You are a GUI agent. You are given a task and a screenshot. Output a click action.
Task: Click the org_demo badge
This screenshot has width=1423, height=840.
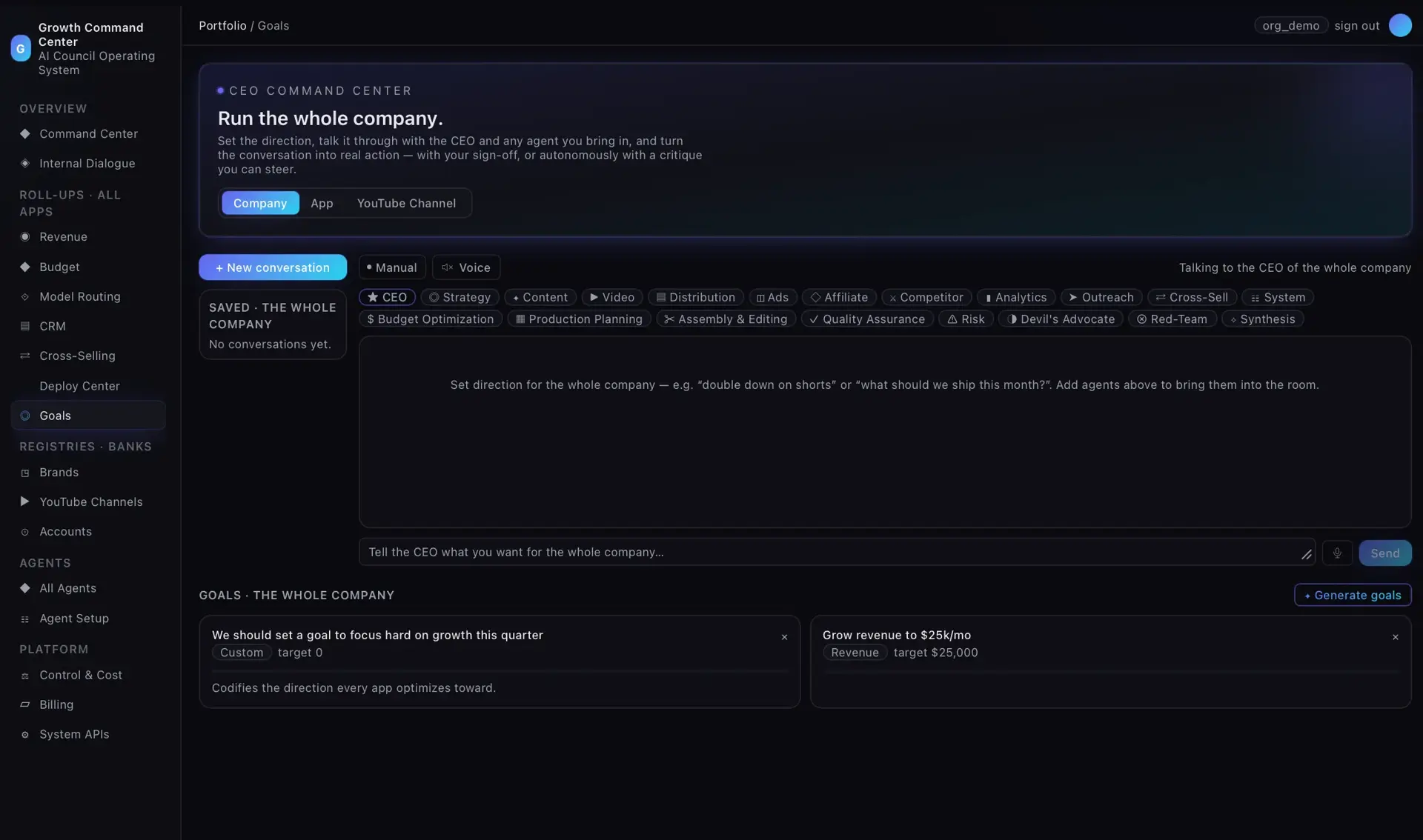click(x=1291, y=25)
